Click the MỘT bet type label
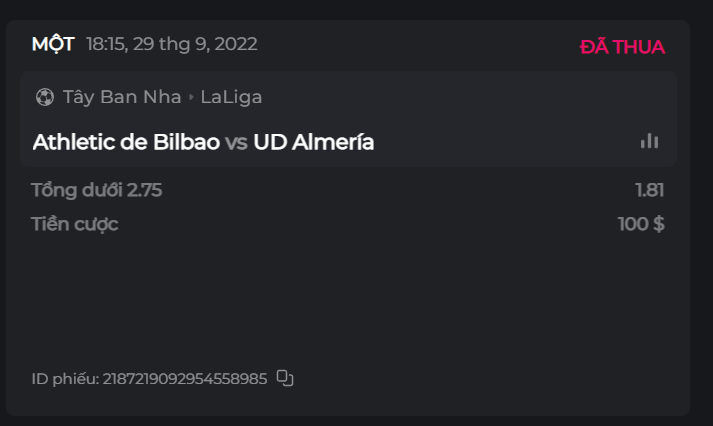Screen dimensions: 713x426 point(52,44)
